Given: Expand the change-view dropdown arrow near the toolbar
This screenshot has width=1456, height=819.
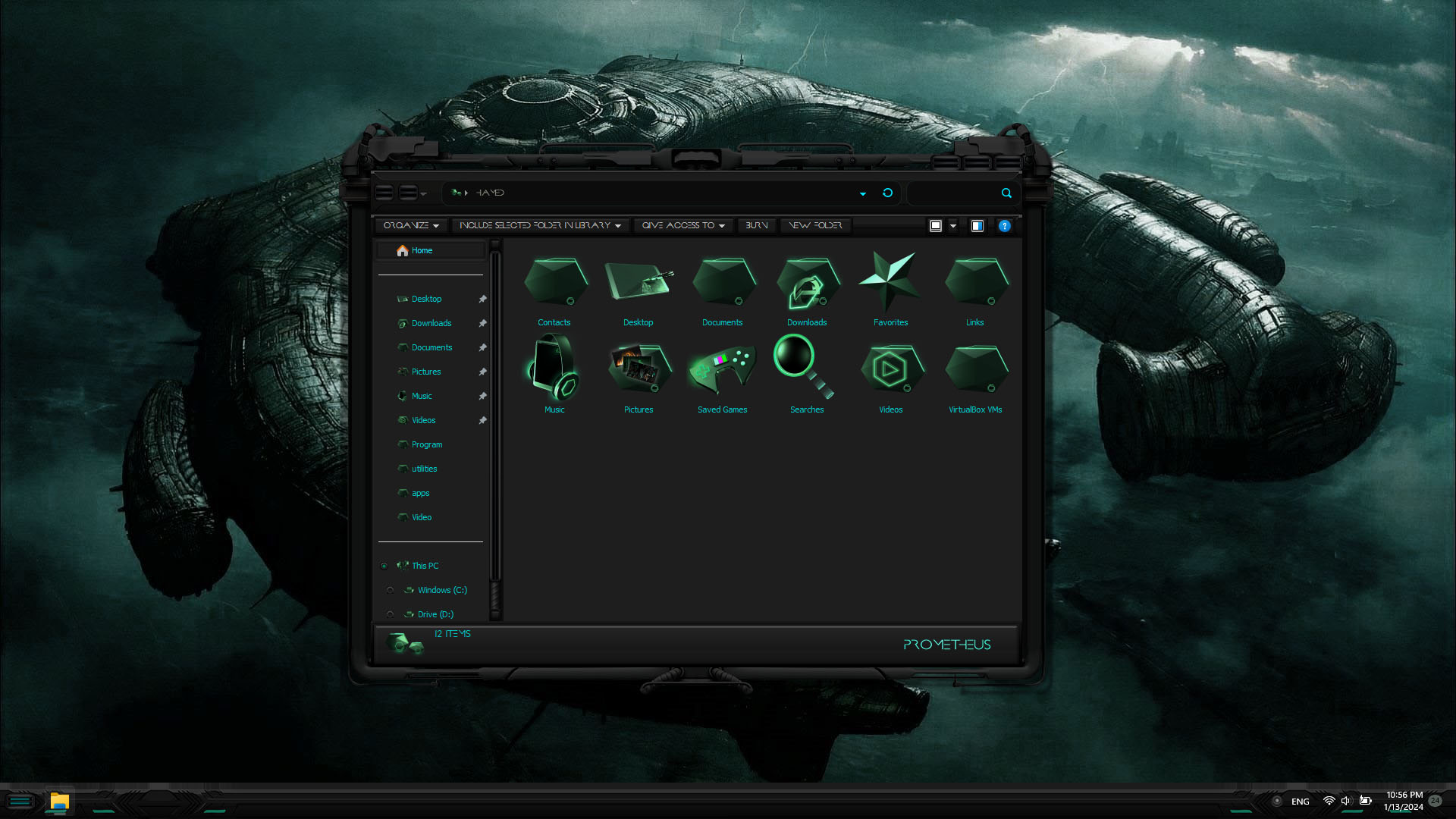Looking at the screenshot, I should (x=953, y=225).
